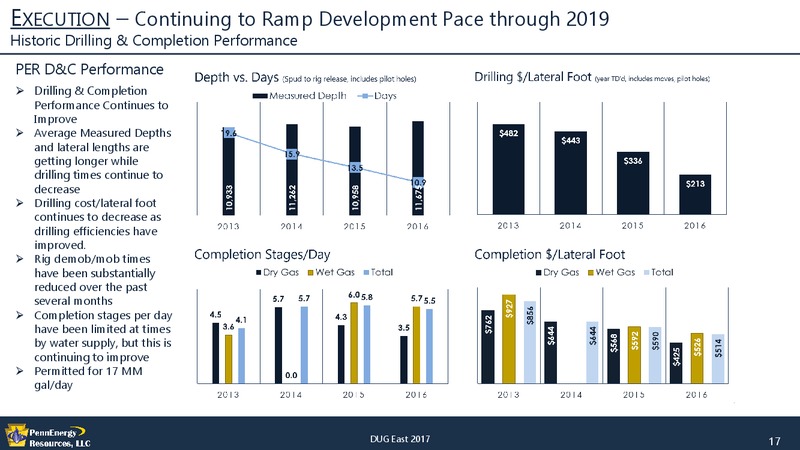Select the $482 drilling cost bar
This screenshot has width=800, height=450.
coord(509,169)
